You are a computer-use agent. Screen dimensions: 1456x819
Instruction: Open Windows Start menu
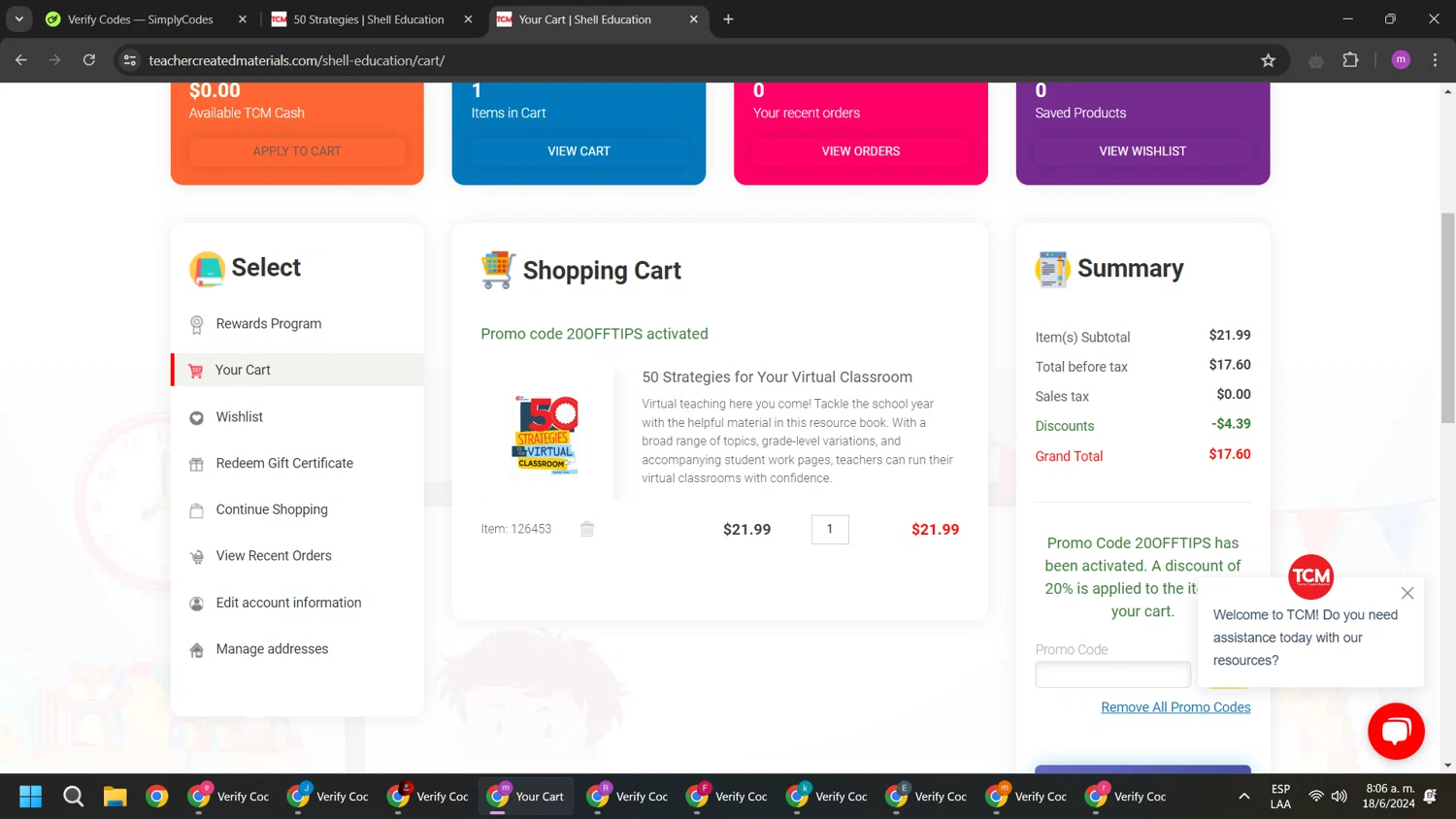(31, 797)
